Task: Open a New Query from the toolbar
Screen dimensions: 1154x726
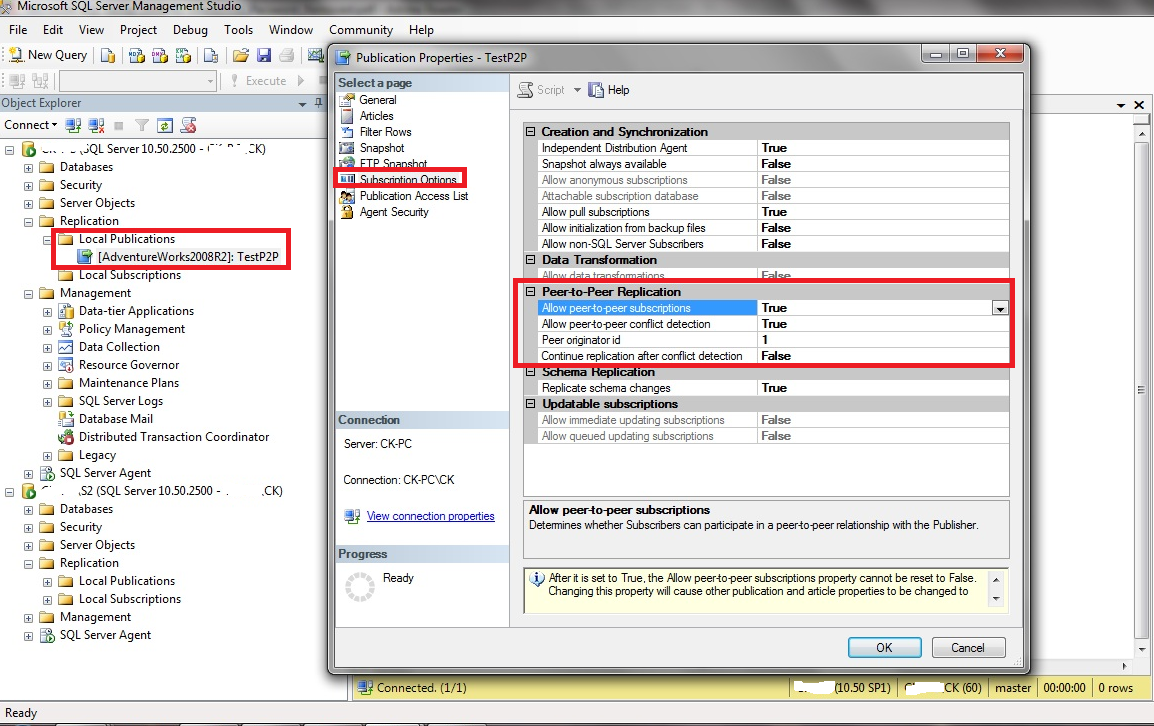Action: click(x=47, y=55)
